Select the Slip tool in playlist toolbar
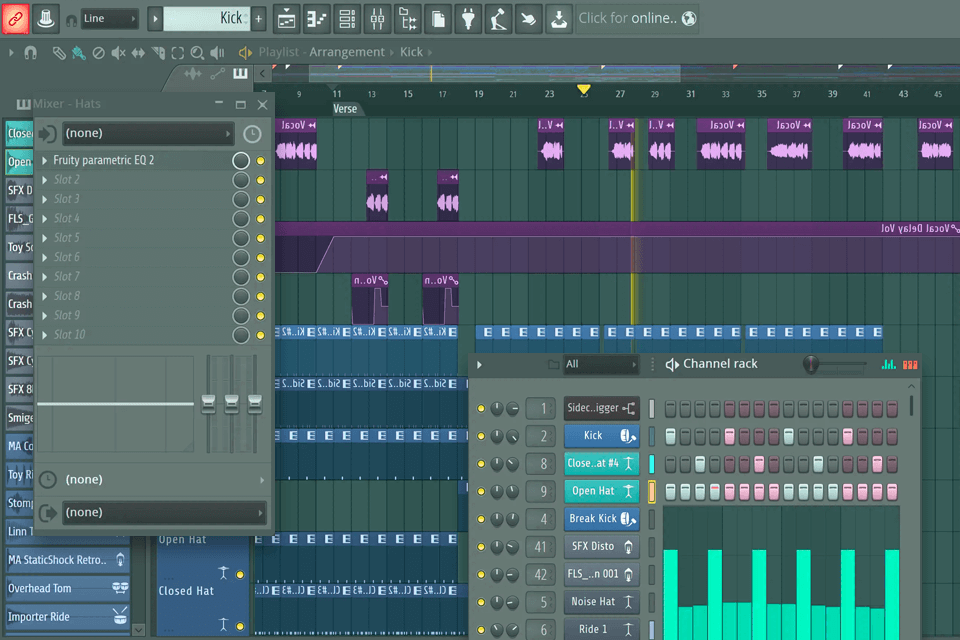 pos(138,53)
